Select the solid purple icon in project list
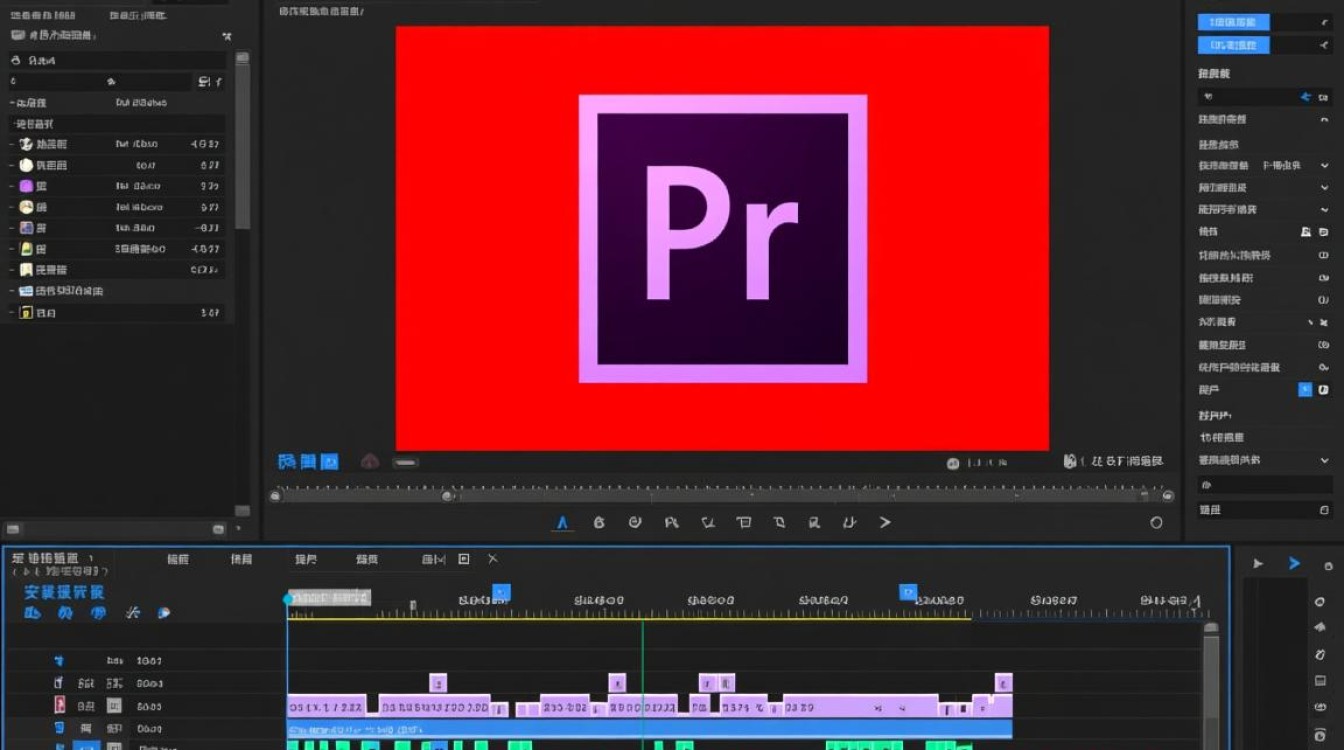 [x=26, y=186]
